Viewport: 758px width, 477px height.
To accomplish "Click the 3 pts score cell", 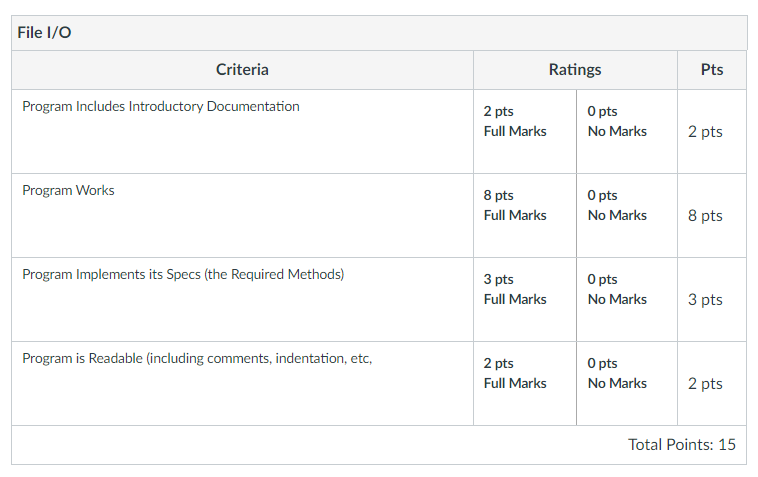I will pos(712,300).
